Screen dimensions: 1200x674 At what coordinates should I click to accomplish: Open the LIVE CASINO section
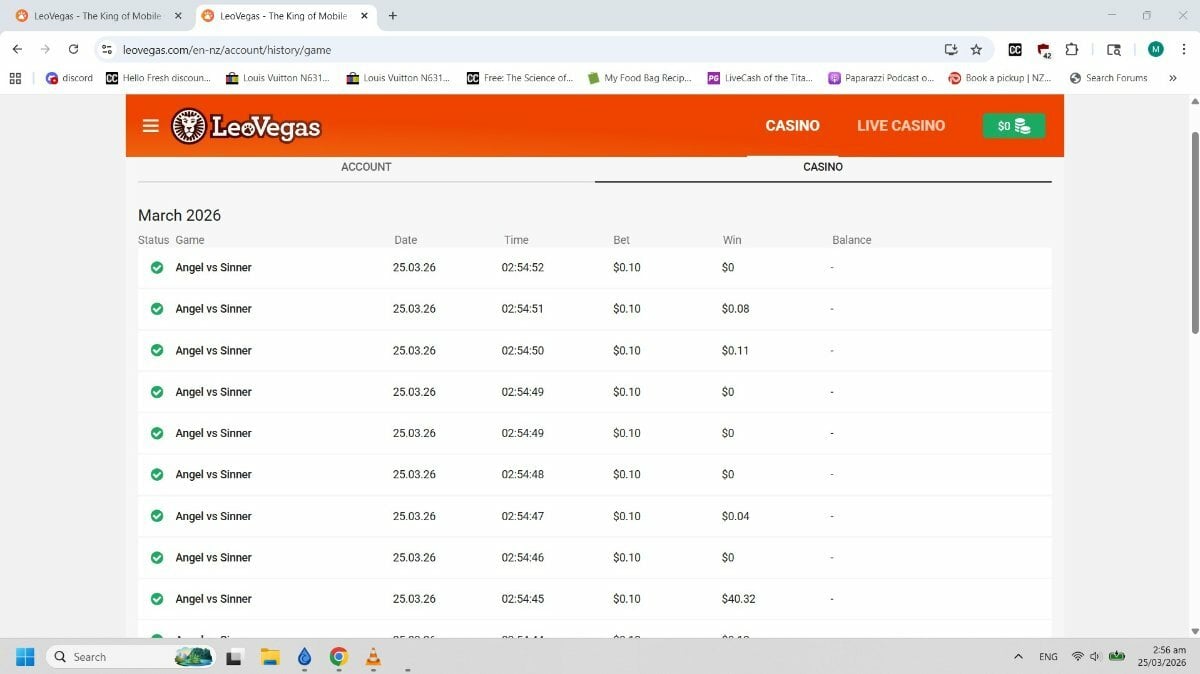point(900,126)
